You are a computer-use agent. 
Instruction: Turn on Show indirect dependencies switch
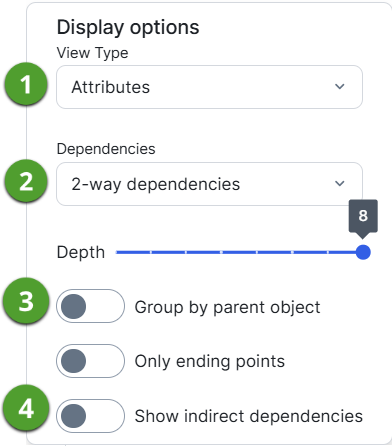tap(90, 416)
